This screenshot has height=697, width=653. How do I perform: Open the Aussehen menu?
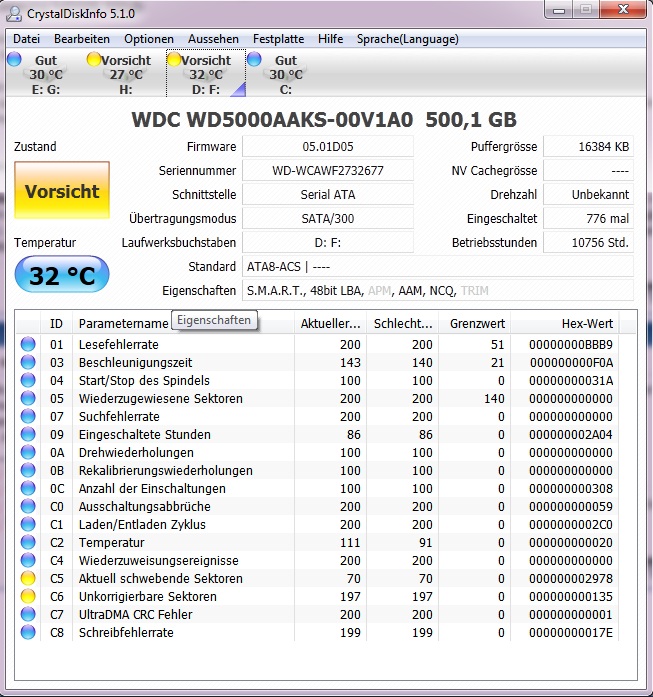coord(213,39)
